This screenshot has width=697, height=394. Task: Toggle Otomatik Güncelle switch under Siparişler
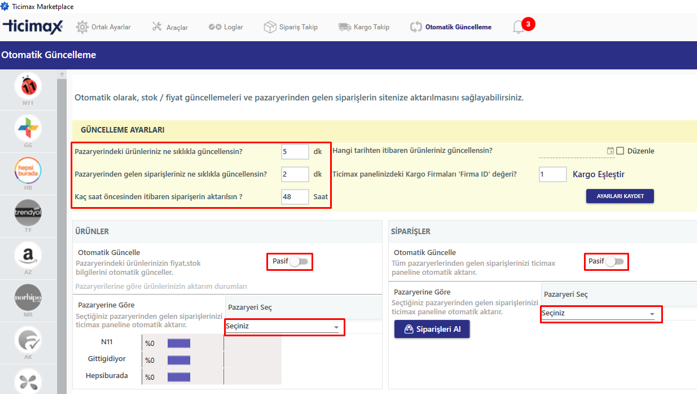click(615, 261)
